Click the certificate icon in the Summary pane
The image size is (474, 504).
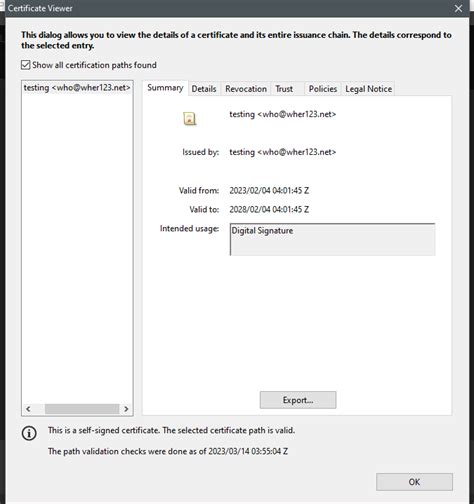tap(189, 119)
